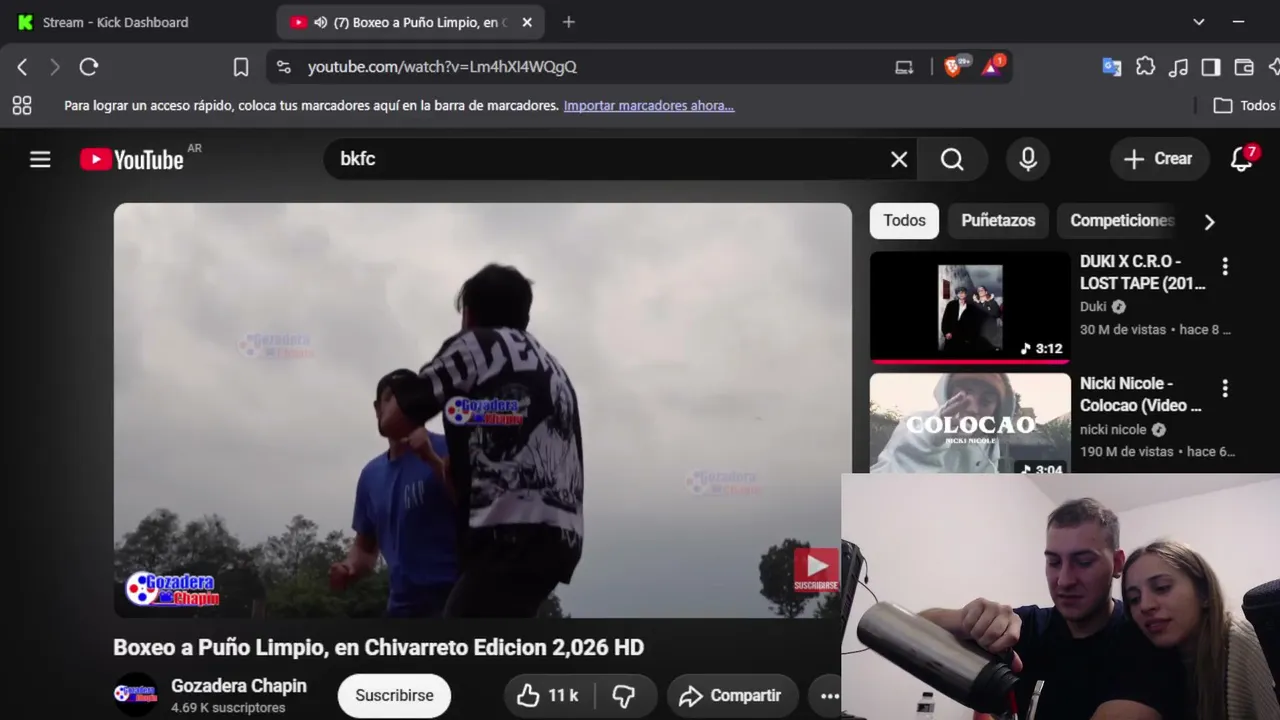Click Importar marcadores ahora link
Viewport: 1280px width, 720px height.
[x=649, y=105]
